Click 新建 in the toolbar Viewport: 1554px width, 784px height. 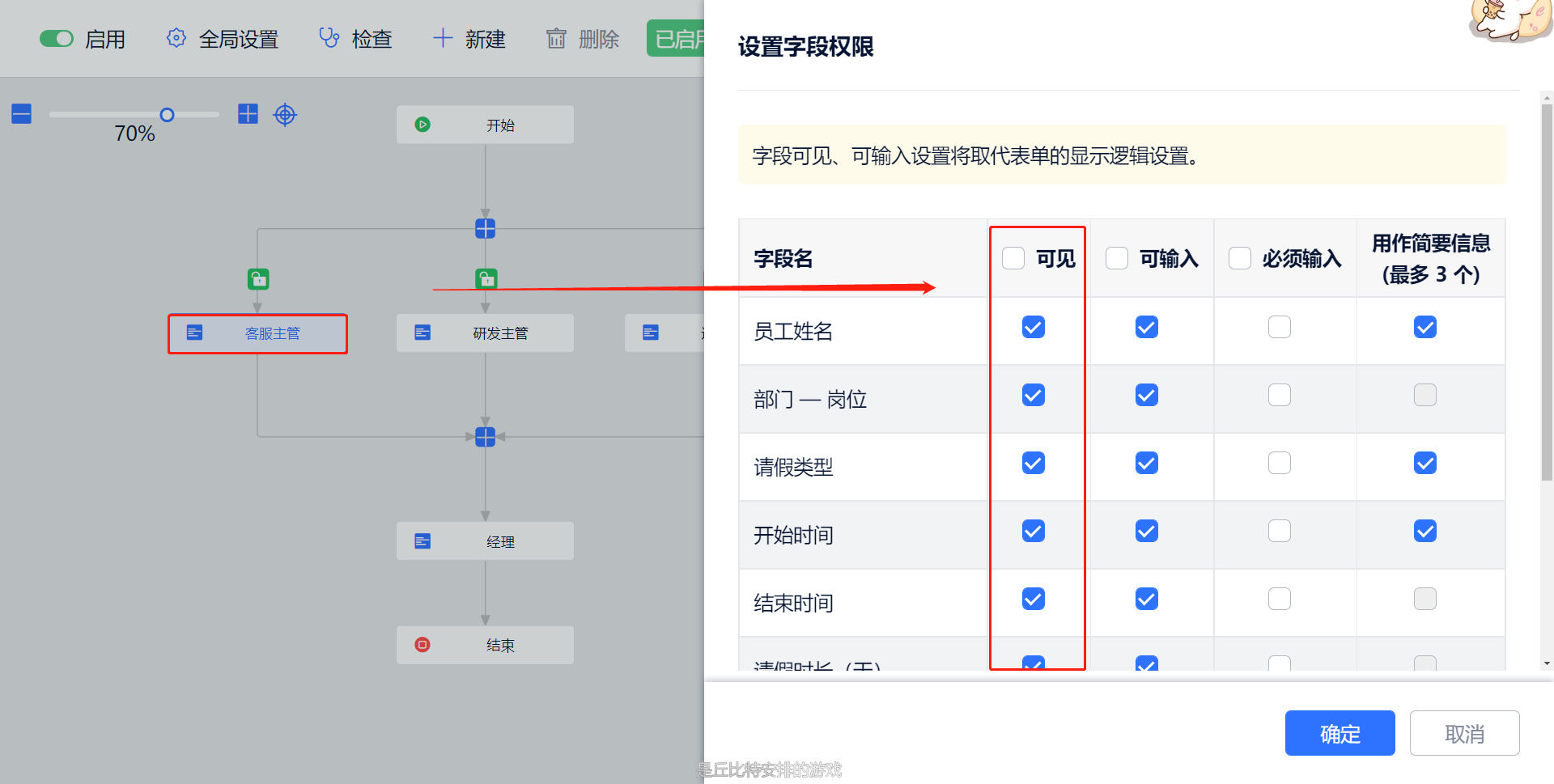(x=469, y=39)
